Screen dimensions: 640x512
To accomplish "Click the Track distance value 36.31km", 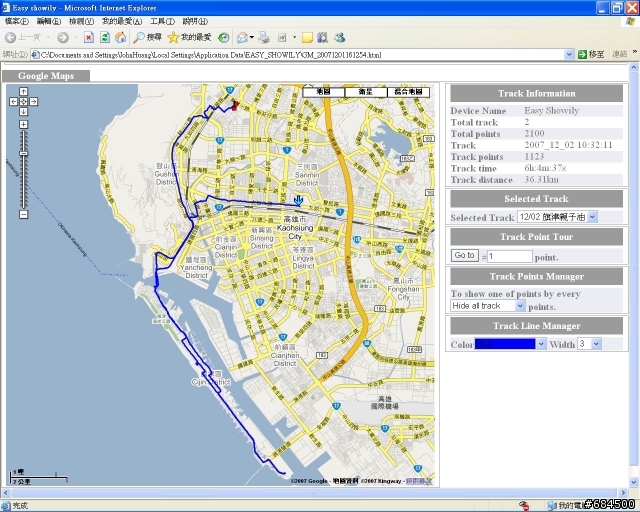I will coord(541,180).
